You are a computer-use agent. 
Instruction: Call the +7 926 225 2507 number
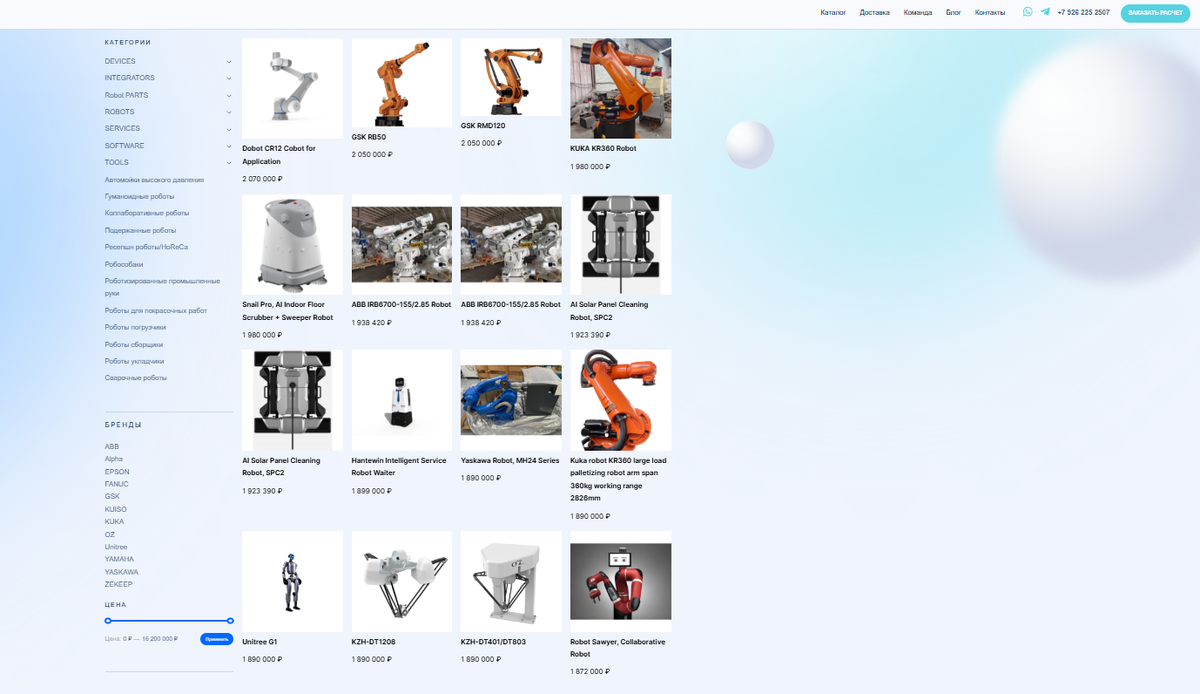coord(1083,13)
